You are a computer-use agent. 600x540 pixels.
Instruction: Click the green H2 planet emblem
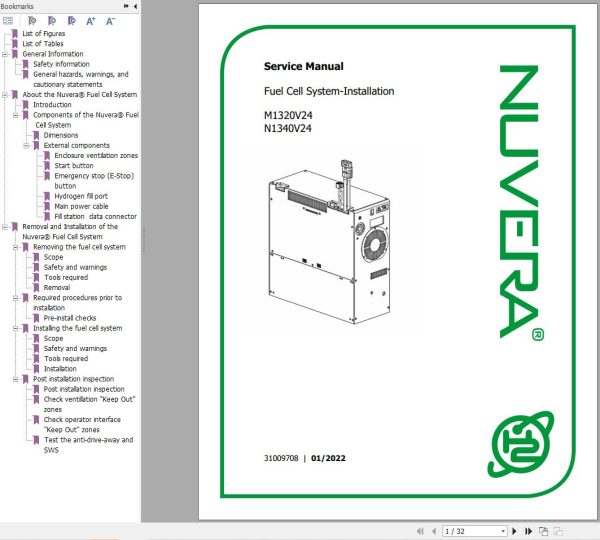click(521, 444)
